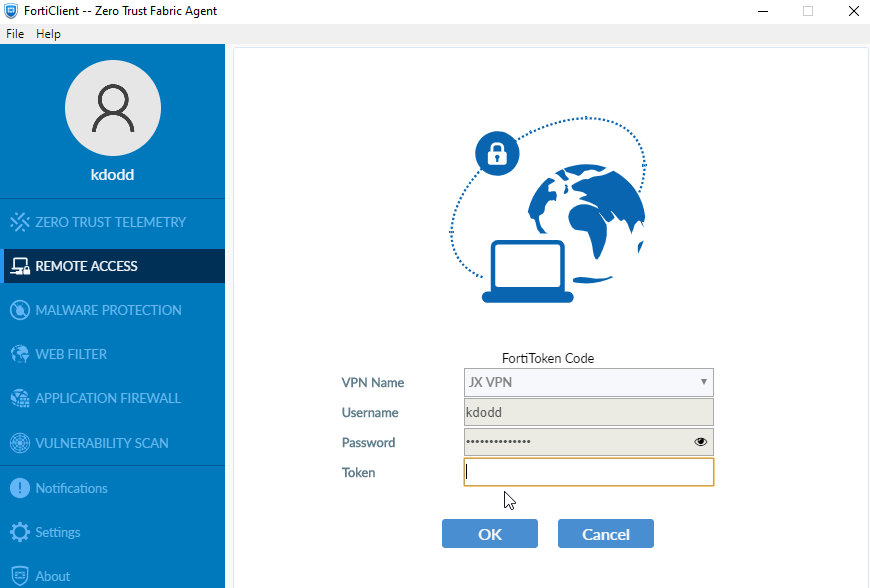870x588 pixels.
Task: Open the Application Firewall icon
Action: pyautogui.click(x=20, y=398)
